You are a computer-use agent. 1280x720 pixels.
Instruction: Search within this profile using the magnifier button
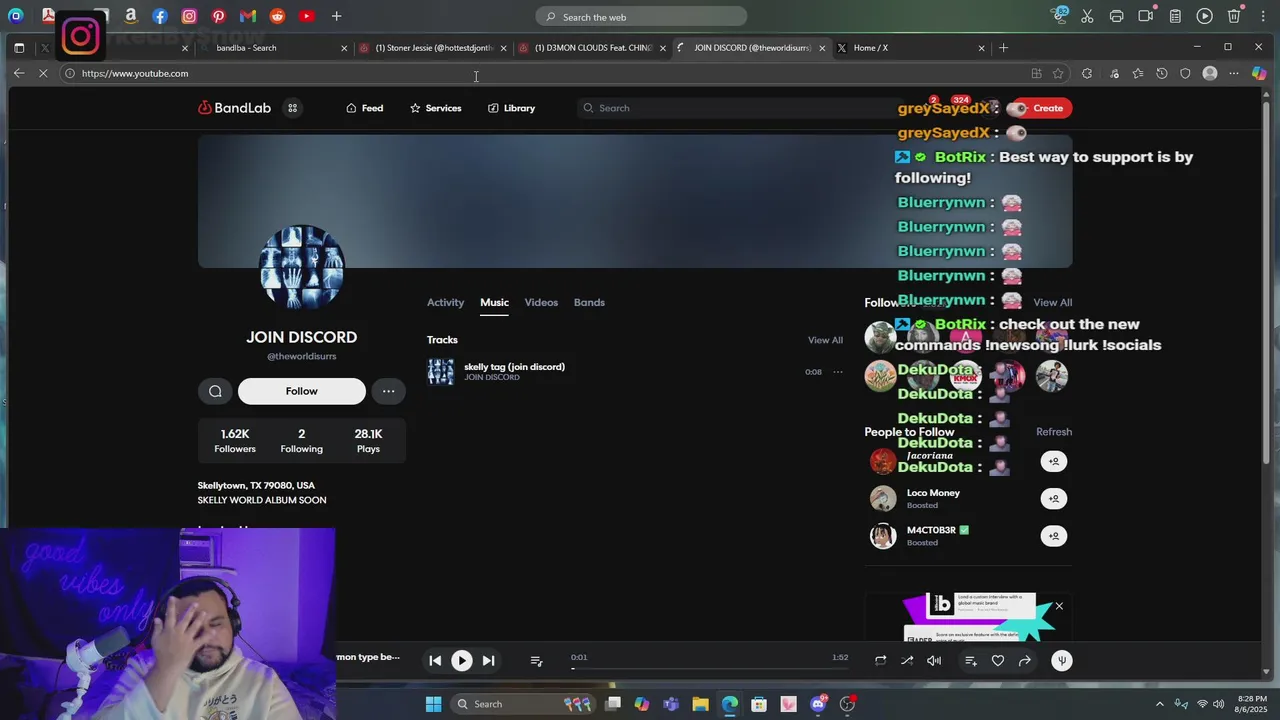(x=215, y=391)
